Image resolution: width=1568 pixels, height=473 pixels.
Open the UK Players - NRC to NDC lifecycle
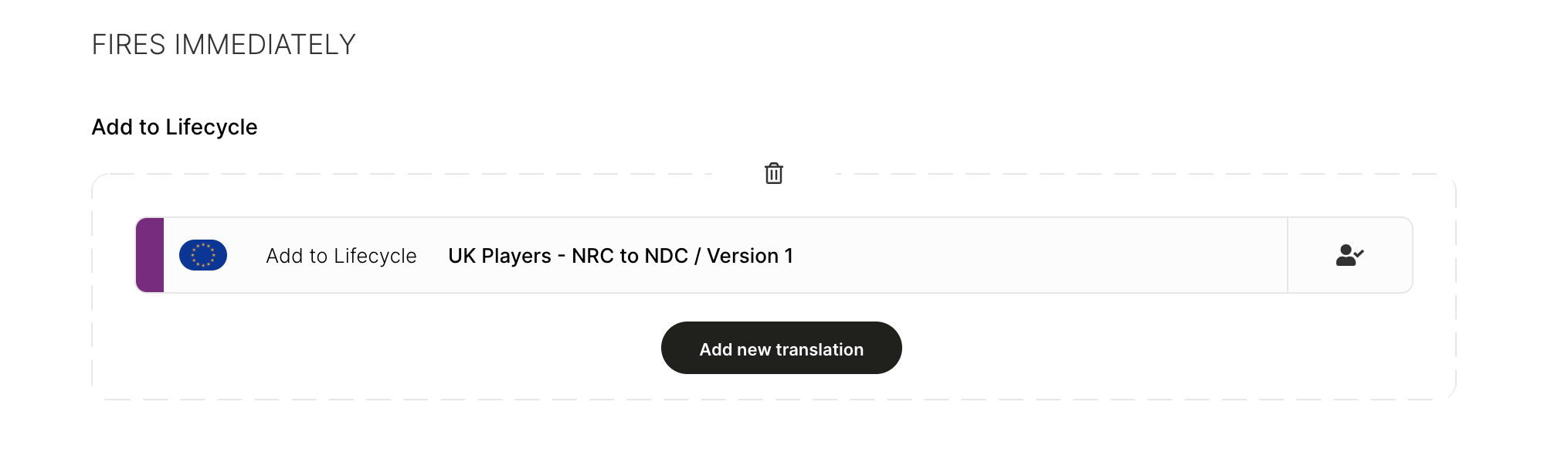coord(620,256)
